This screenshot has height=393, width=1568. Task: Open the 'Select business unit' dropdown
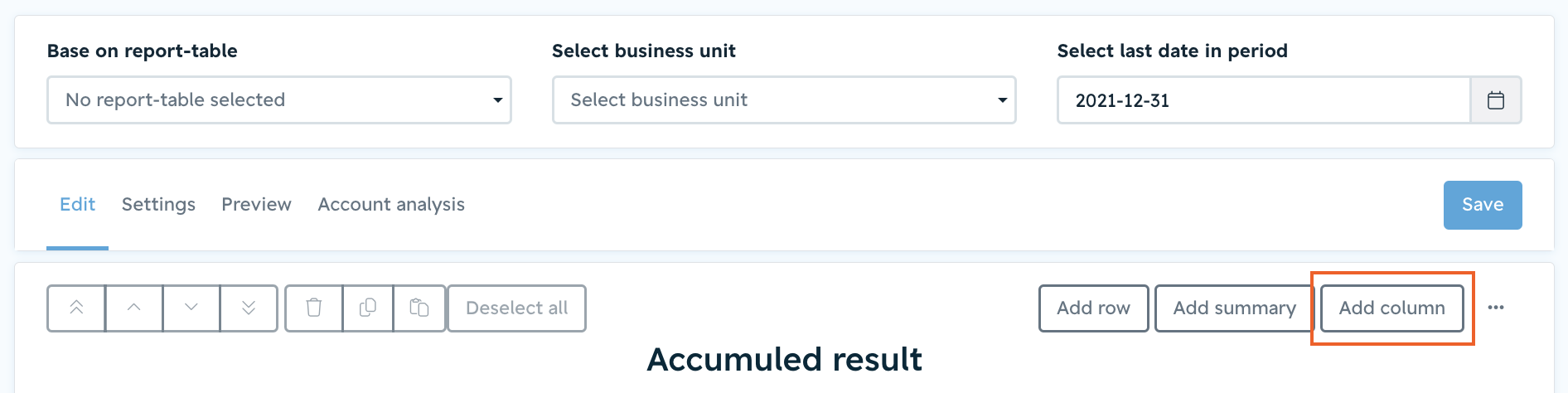coord(784,100)
